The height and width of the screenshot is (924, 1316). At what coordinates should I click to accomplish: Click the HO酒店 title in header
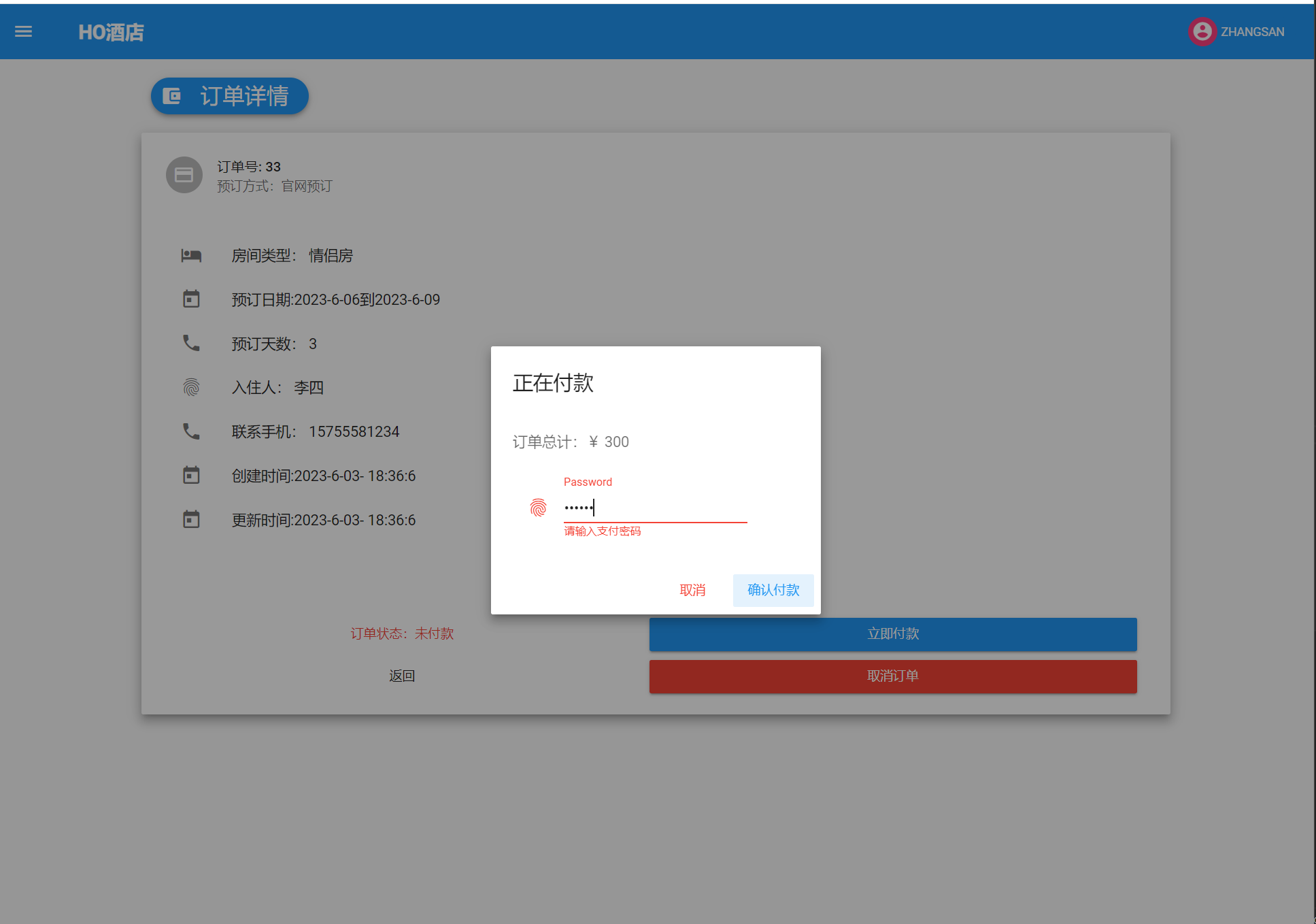111,32
